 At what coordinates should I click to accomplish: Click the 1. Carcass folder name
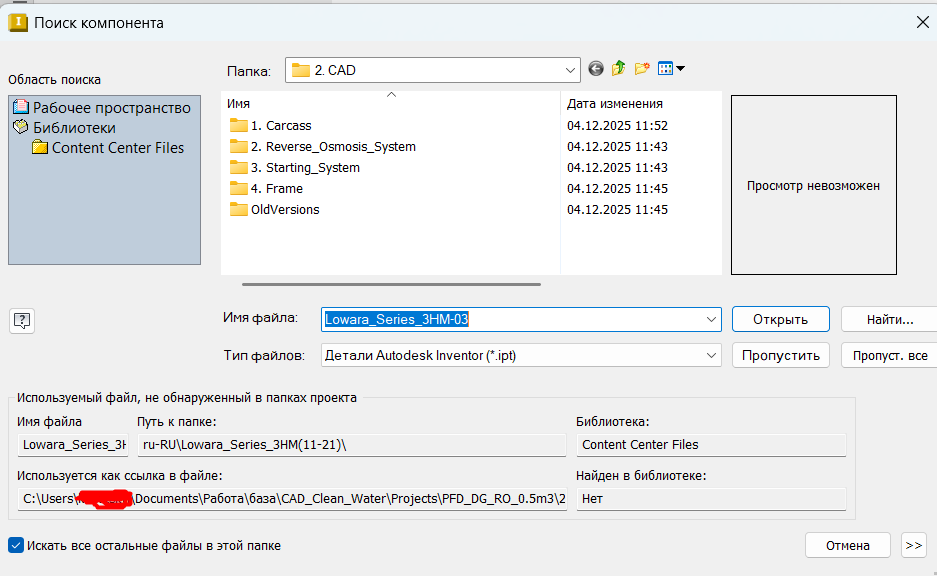point(281,125)
